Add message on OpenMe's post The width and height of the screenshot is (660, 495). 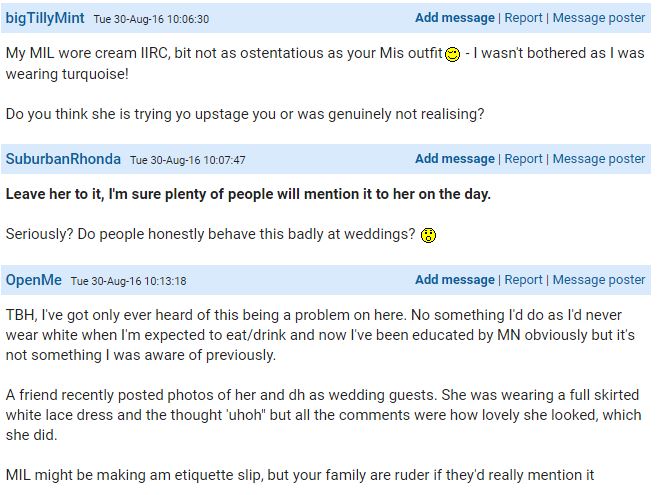point(455,279)
